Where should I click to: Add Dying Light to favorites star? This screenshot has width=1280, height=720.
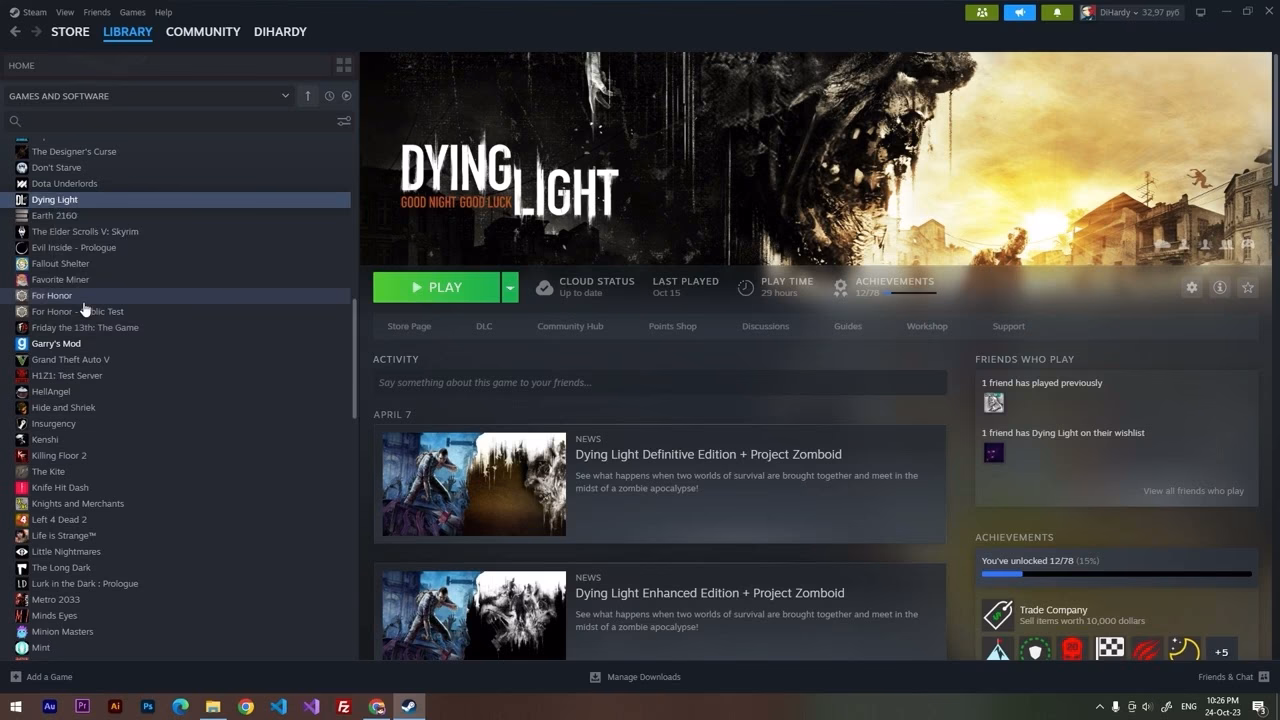pyautogui.click(x=1248, y=287)
